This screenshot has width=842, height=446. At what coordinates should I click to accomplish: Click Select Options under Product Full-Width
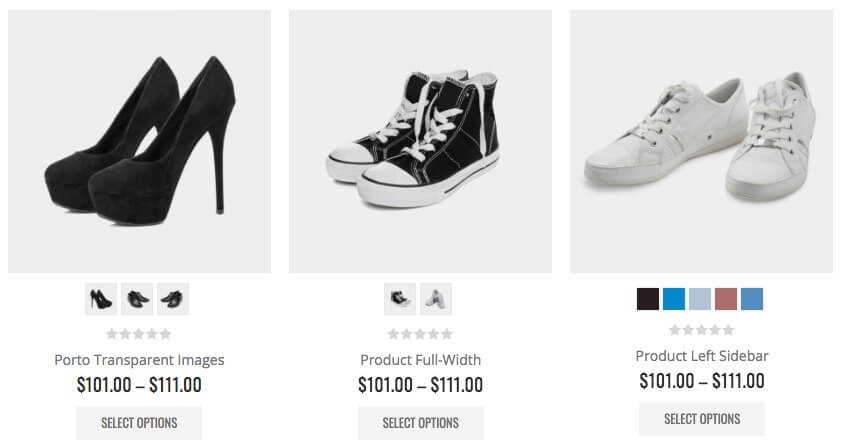pos(420,422)
